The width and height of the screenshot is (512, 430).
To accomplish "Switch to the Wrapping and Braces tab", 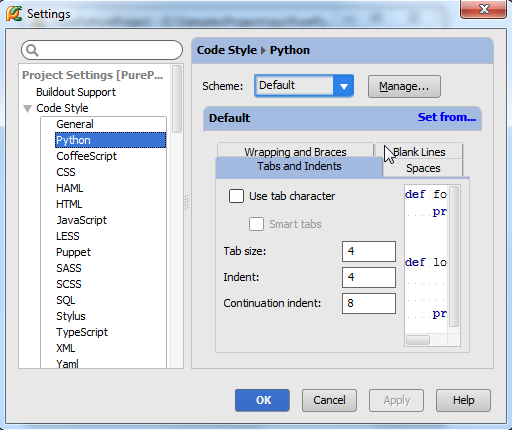I will [295, 152].
